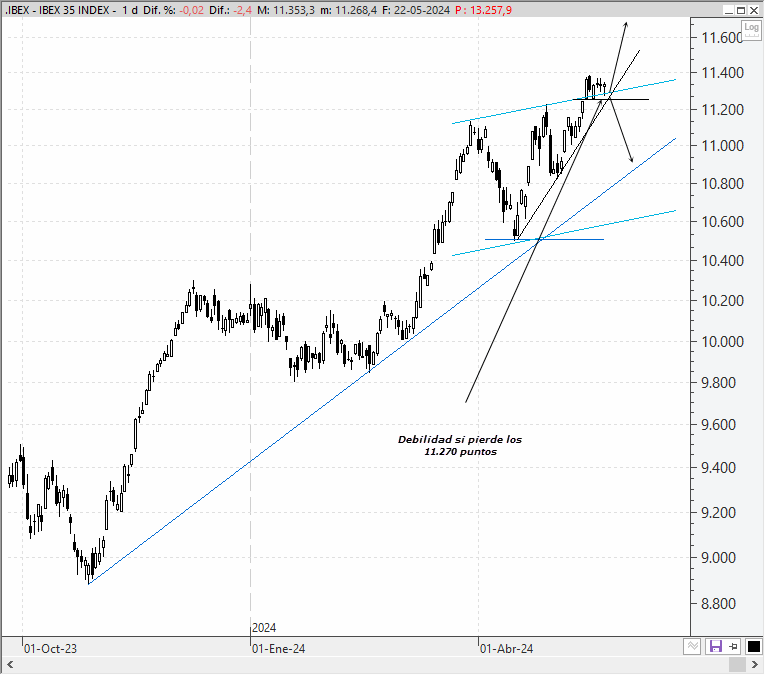
Task: Click the 9.800 price axis label
Action: tap(718, 382)
